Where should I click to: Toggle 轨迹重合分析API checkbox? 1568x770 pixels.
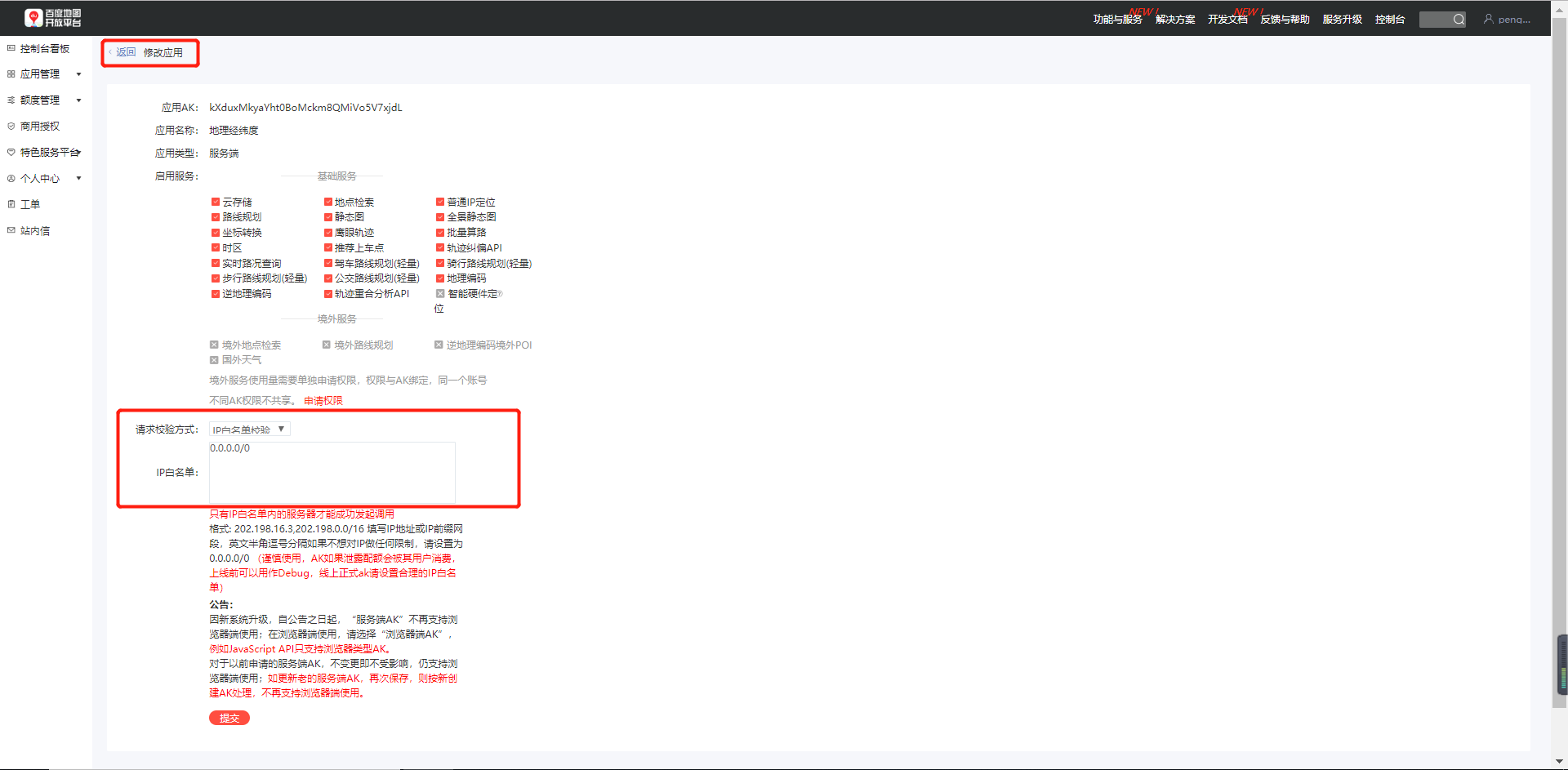[328, 294]
